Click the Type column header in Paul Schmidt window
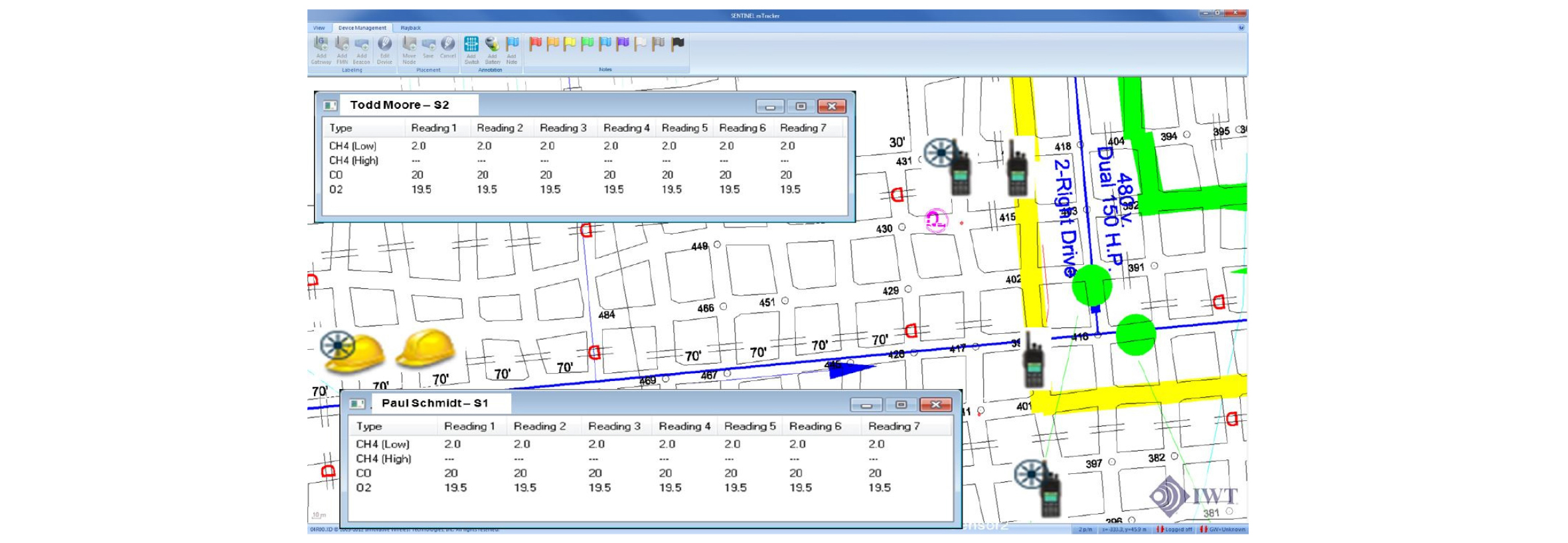Viewport: 1568px width, 543px height. [369, 426]
